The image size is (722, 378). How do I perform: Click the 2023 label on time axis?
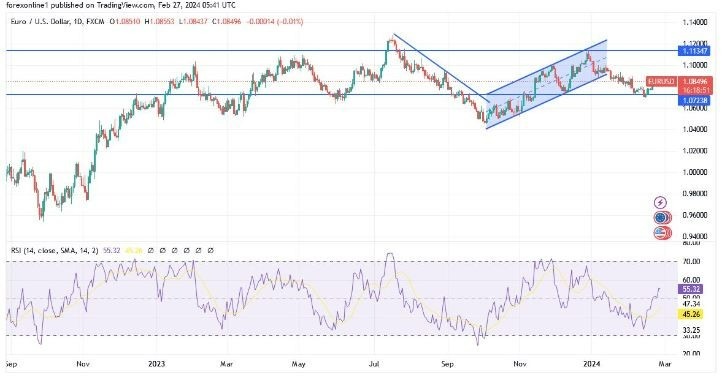click(157, 364)
